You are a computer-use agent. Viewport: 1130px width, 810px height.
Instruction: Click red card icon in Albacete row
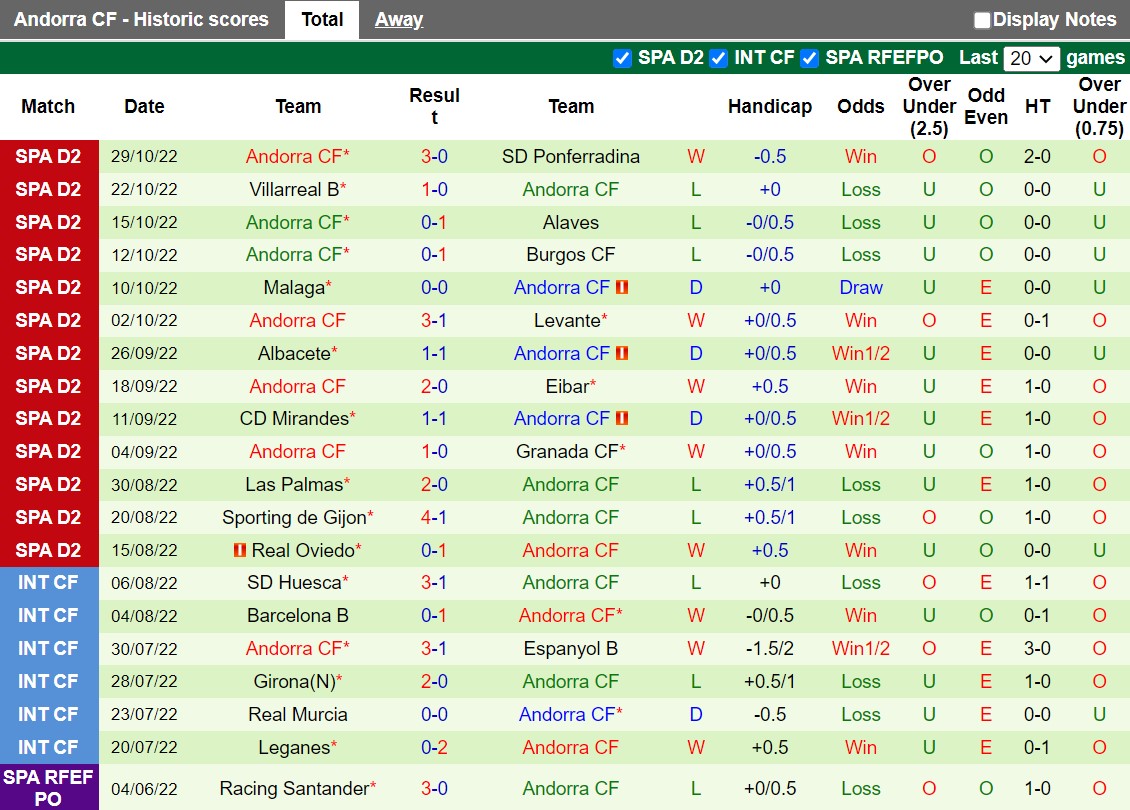[622, 353]
